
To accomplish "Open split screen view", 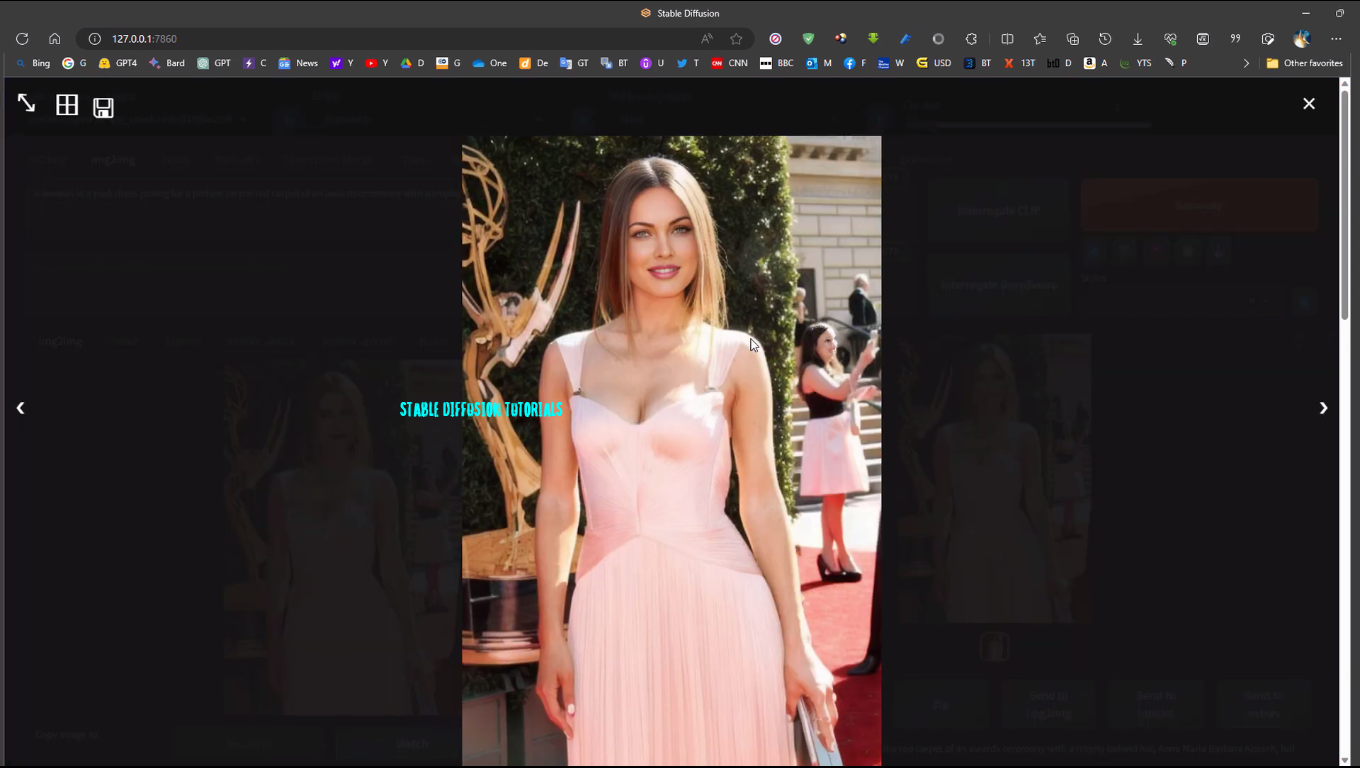I will [x=1007, y=39].
